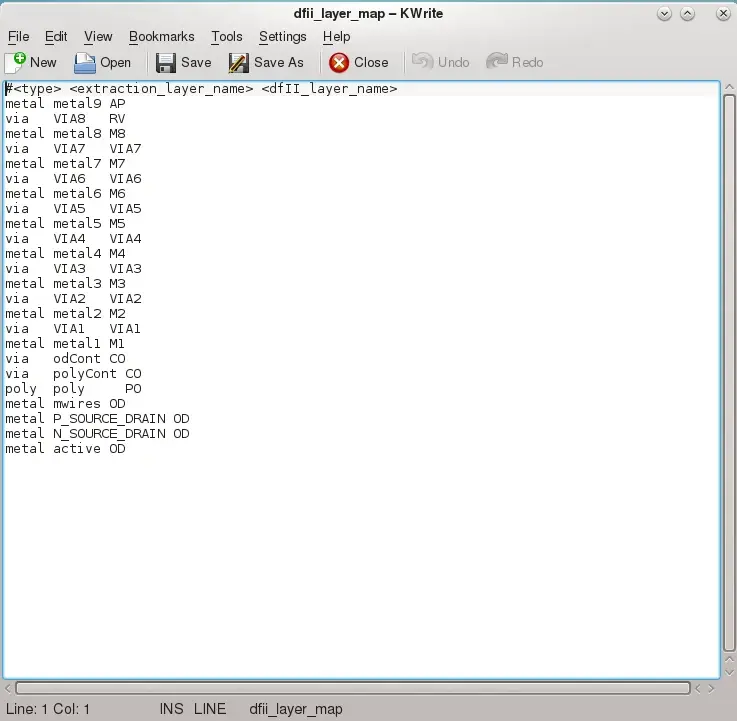Open the Settings menu

[282, 37]
